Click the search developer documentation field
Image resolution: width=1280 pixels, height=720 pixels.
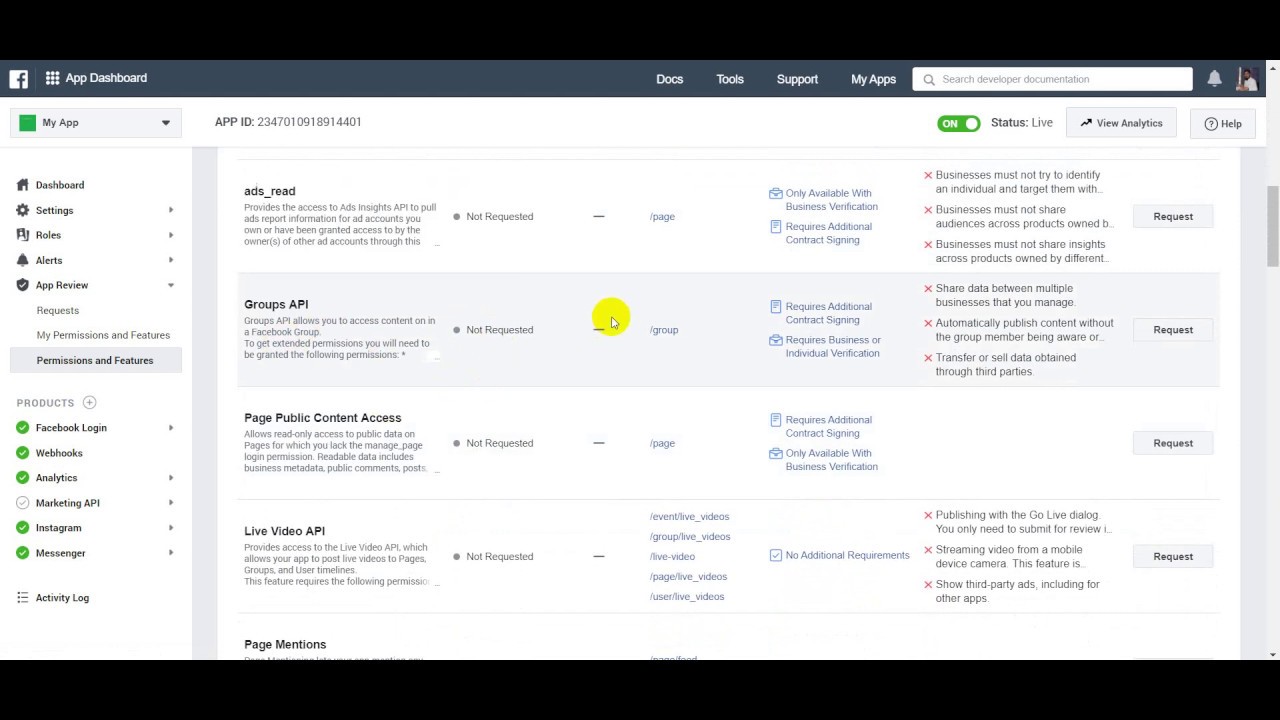[1053, 79]
